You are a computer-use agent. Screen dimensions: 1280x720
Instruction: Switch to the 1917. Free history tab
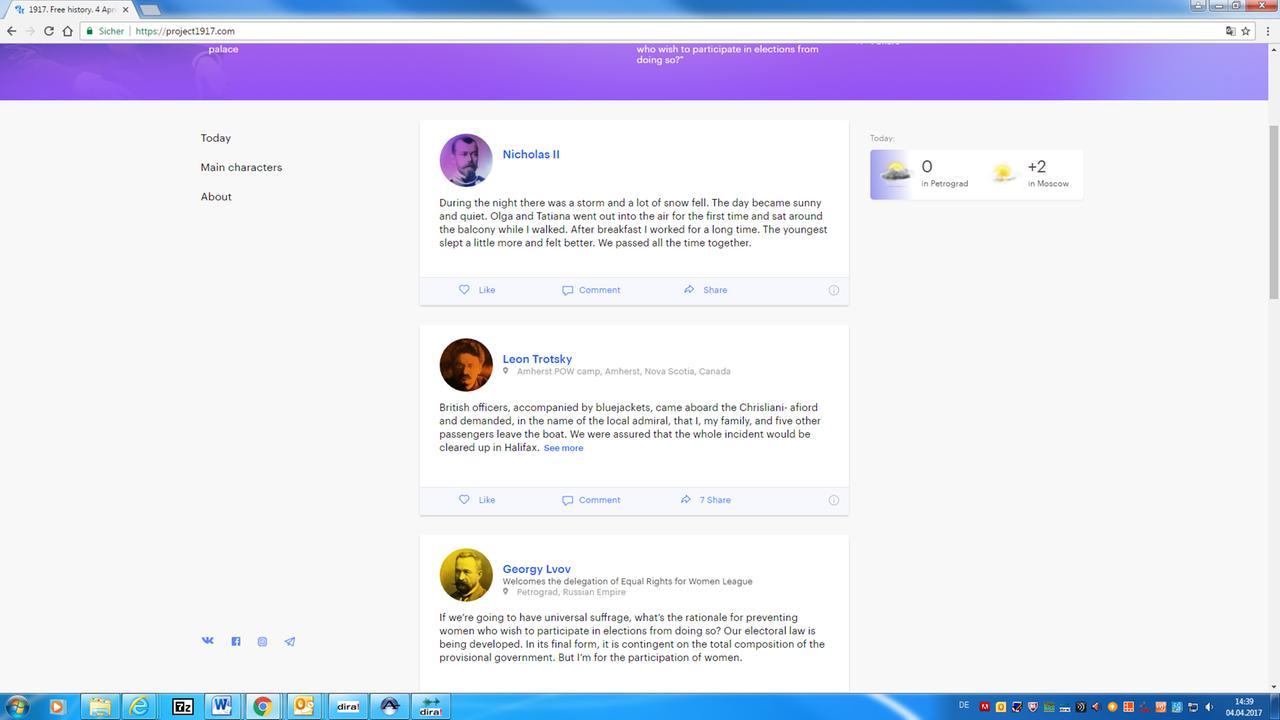pos(70,9)
